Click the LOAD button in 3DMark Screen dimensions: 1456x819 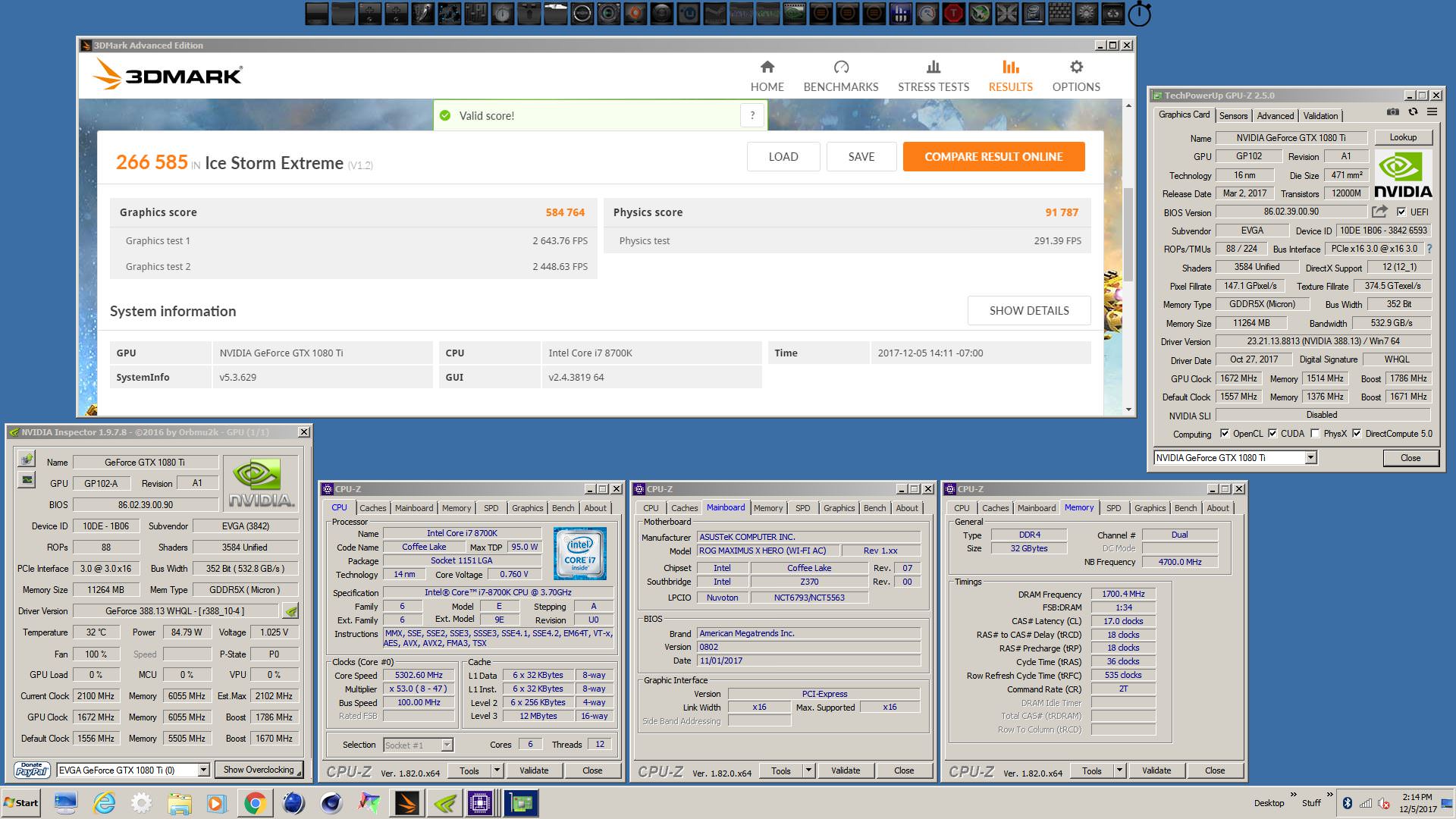point(783,156)
